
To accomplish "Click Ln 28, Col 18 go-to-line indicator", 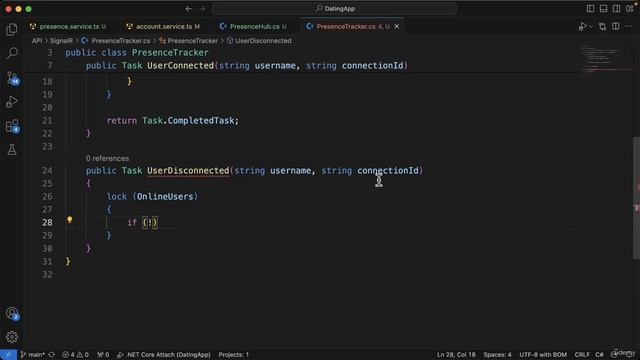I will 456,355.
